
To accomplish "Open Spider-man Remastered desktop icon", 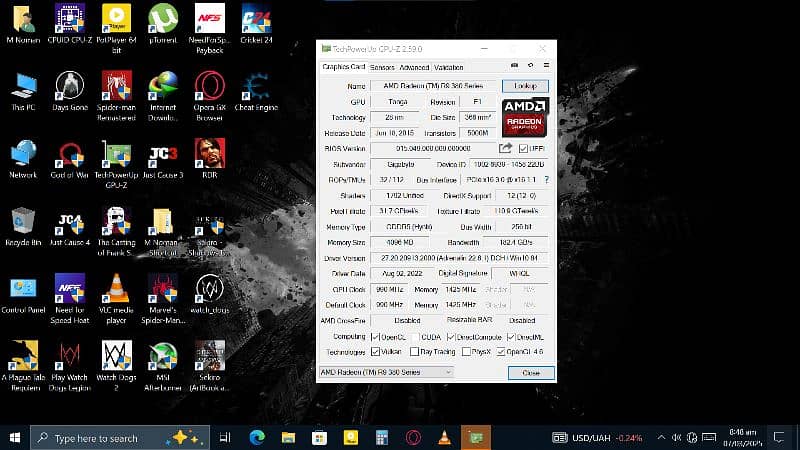I will point(116,96).
